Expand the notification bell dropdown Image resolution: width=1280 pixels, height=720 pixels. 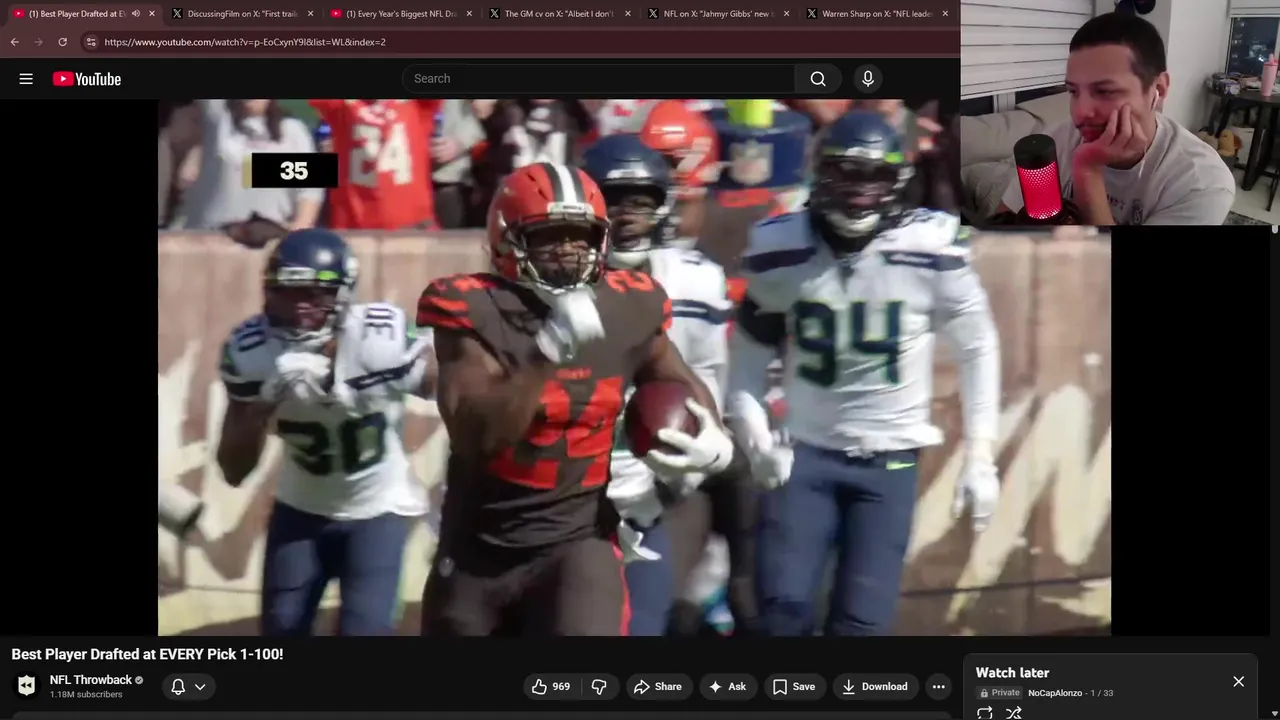pyautogui.click(x=187, y=686)
